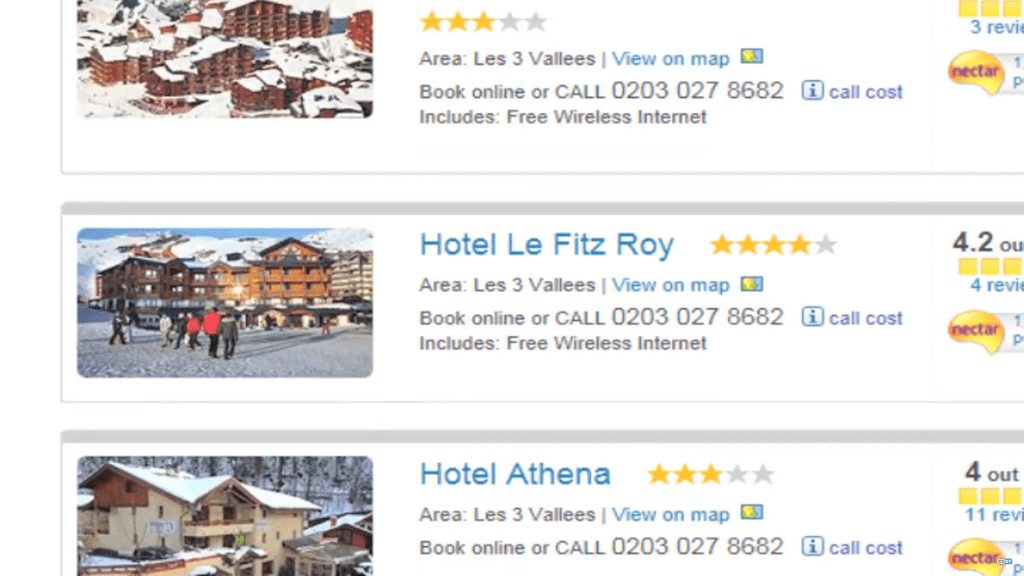Open snowy chalet village photo in top listing
The width and height of the screenshot is (1024, 576).
(x=225, y=58)
